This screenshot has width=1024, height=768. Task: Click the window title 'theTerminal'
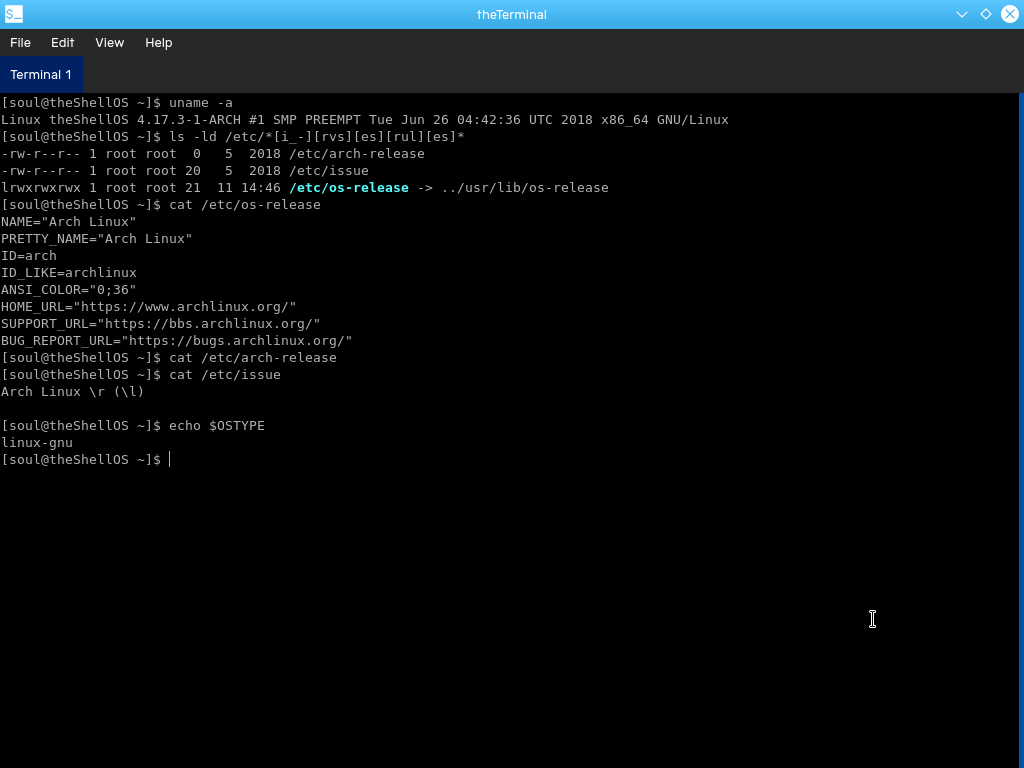click(x=511, y=14)
